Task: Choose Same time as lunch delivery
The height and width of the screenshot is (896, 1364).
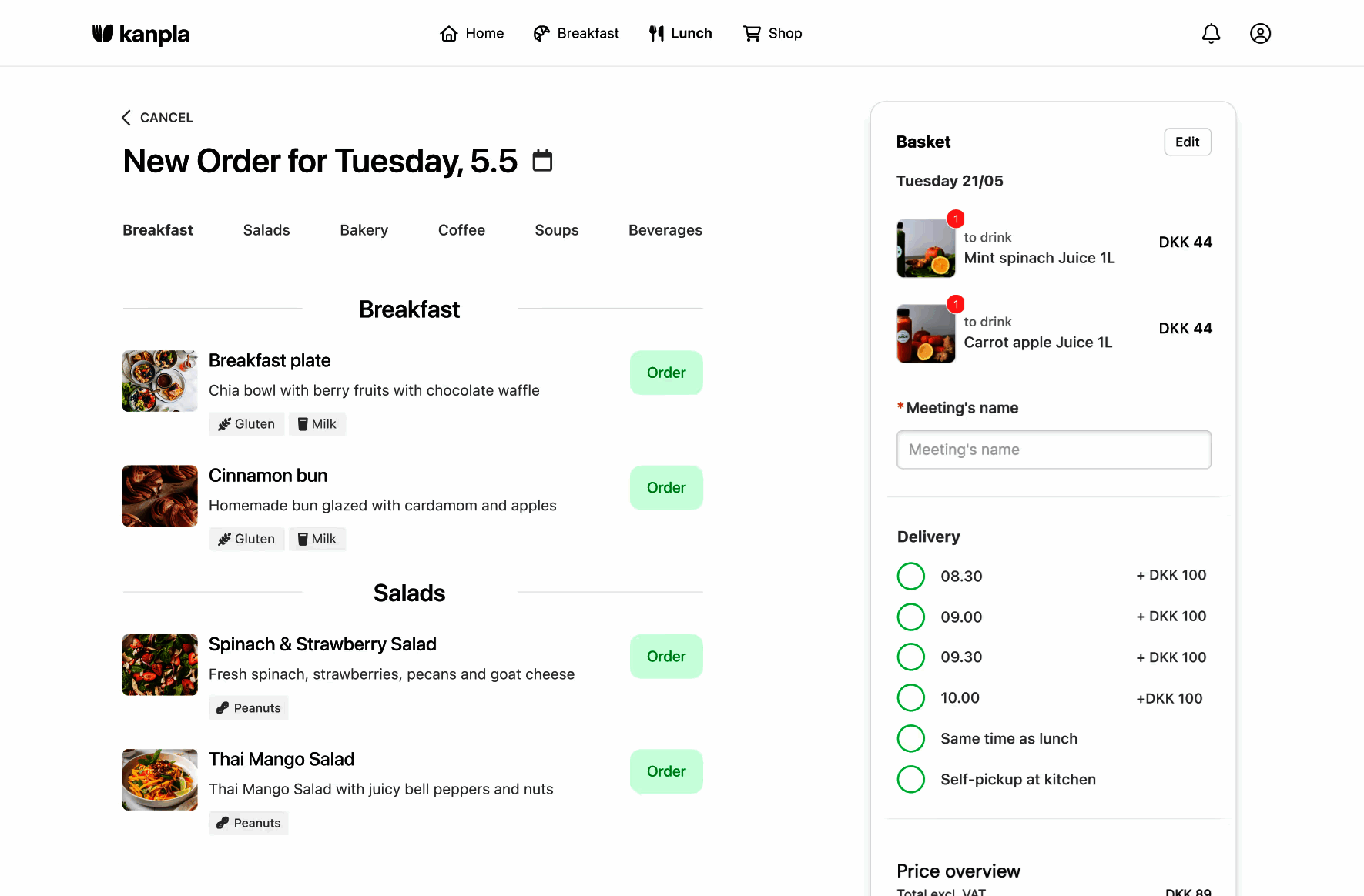Action: [911, 738]
